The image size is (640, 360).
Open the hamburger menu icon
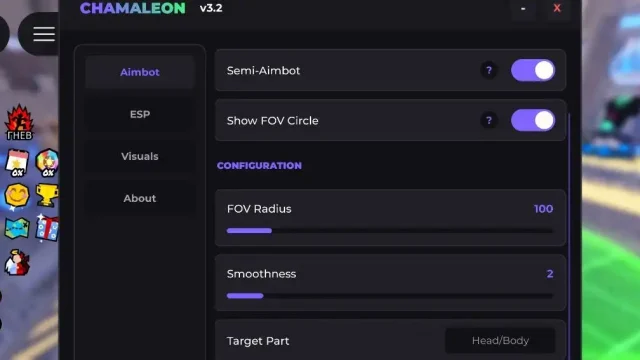pos(44,34)
